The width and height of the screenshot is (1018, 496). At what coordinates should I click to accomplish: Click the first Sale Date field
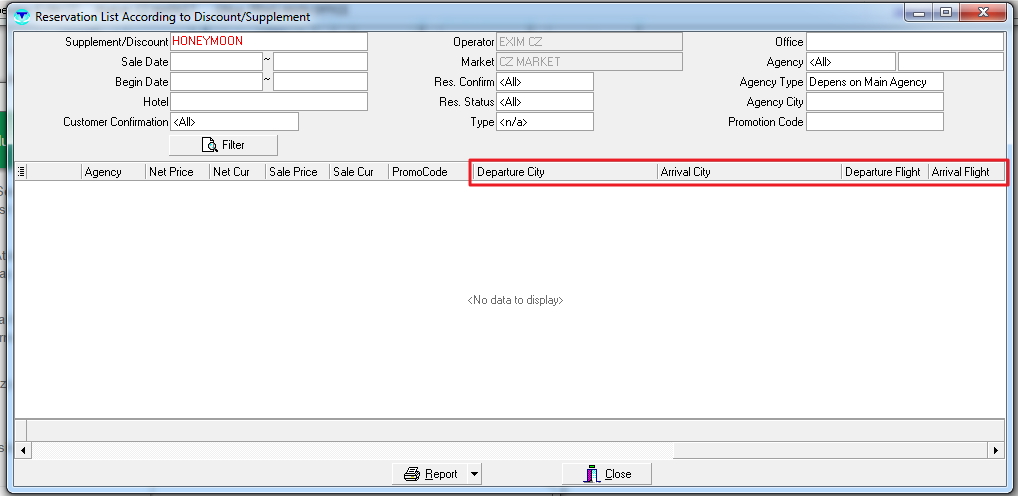[216, 62]
